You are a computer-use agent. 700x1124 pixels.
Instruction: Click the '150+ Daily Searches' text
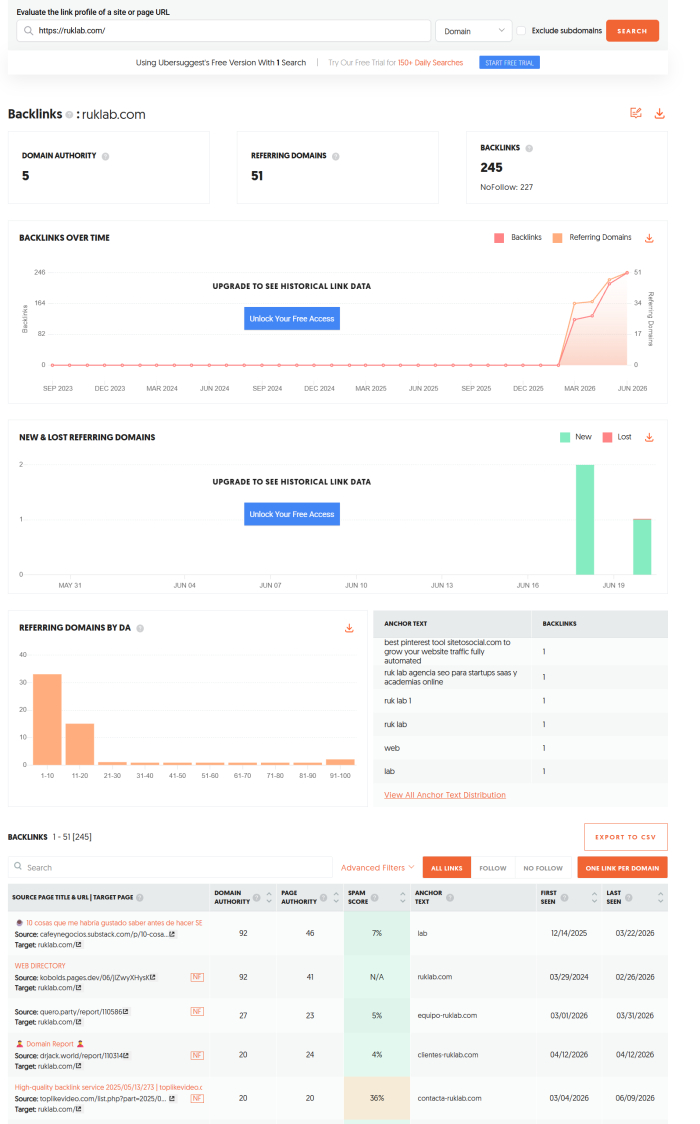coord(430,62)
